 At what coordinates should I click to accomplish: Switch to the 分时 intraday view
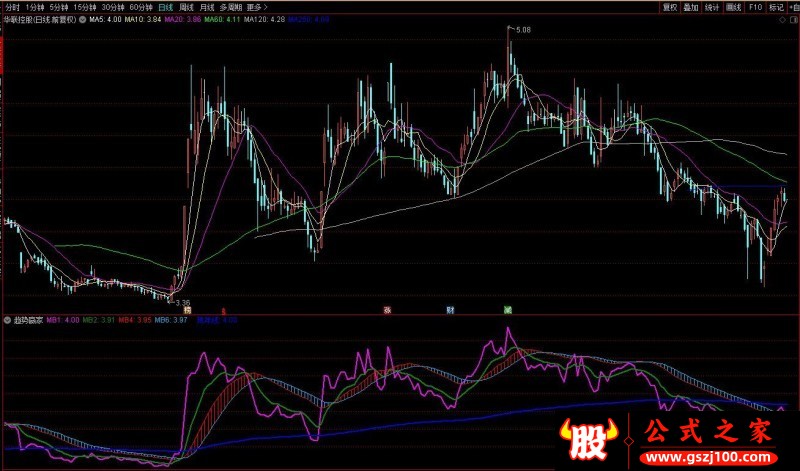[x=13, y=6]
